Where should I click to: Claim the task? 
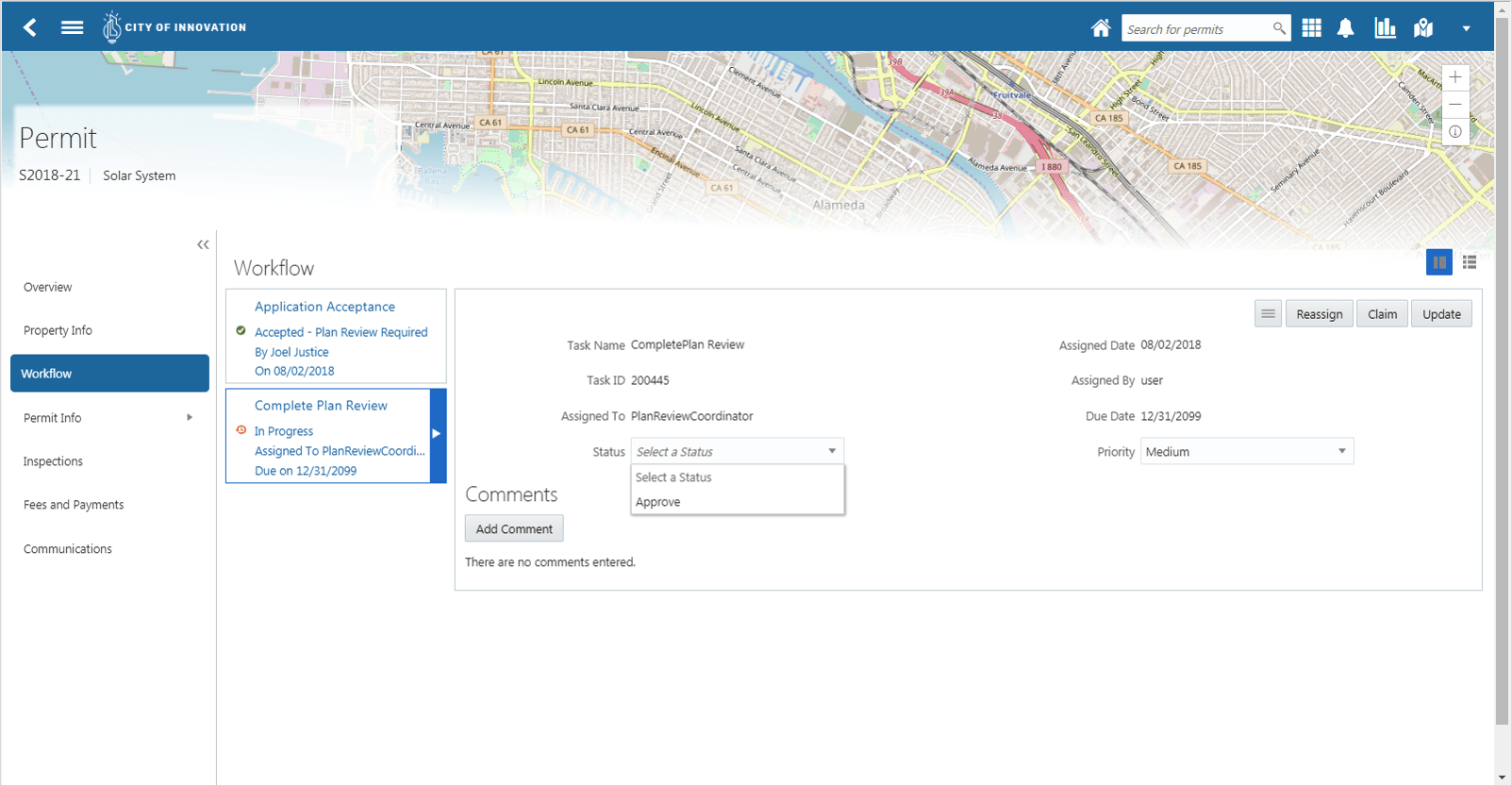1382,314
